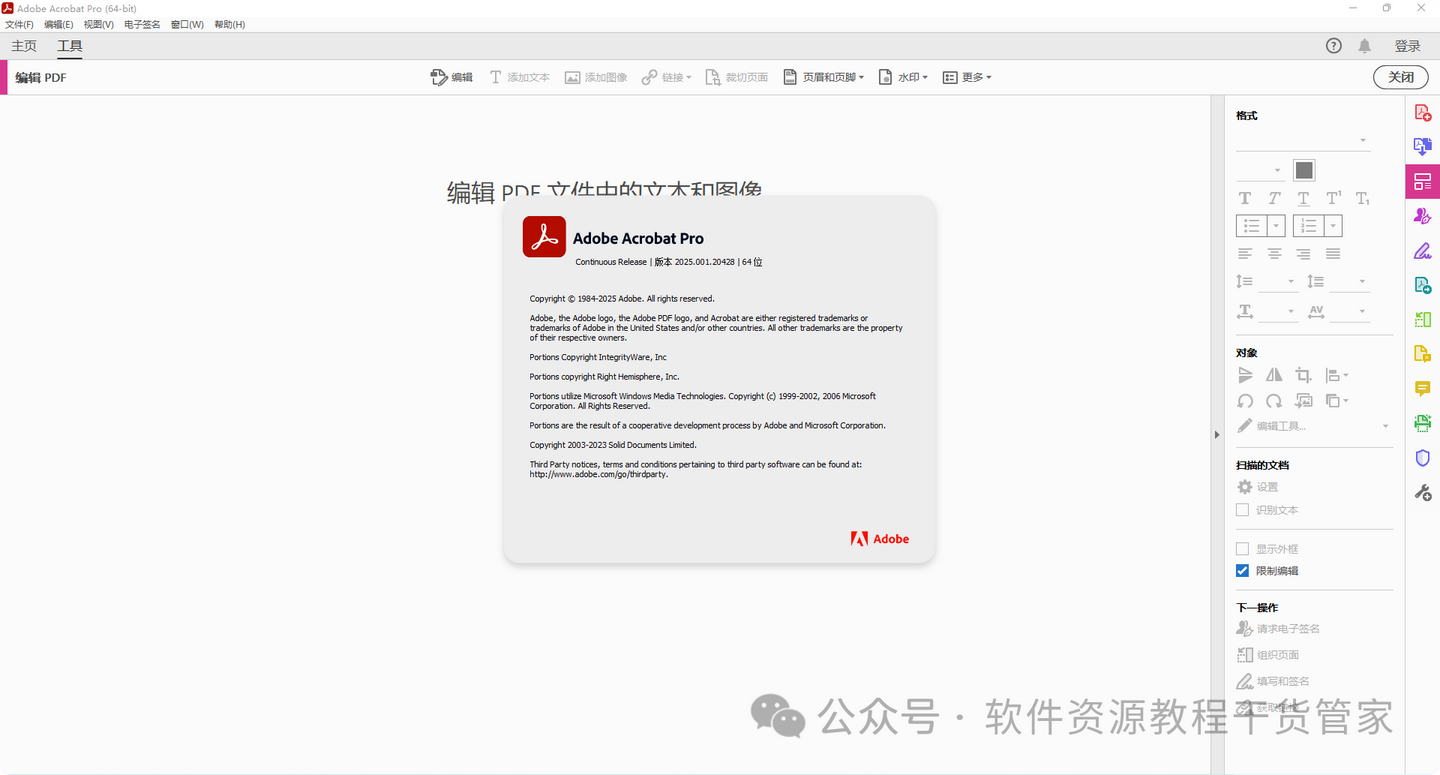Open character spacing AV dropdown

click(x=1348, y=312)
